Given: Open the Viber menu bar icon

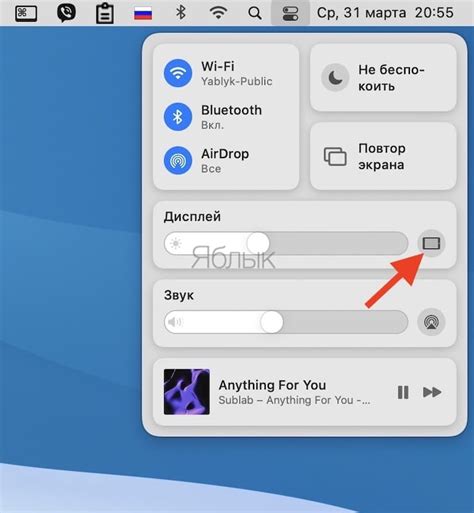Looking at the screenshot, I should [x=66, y=13].
